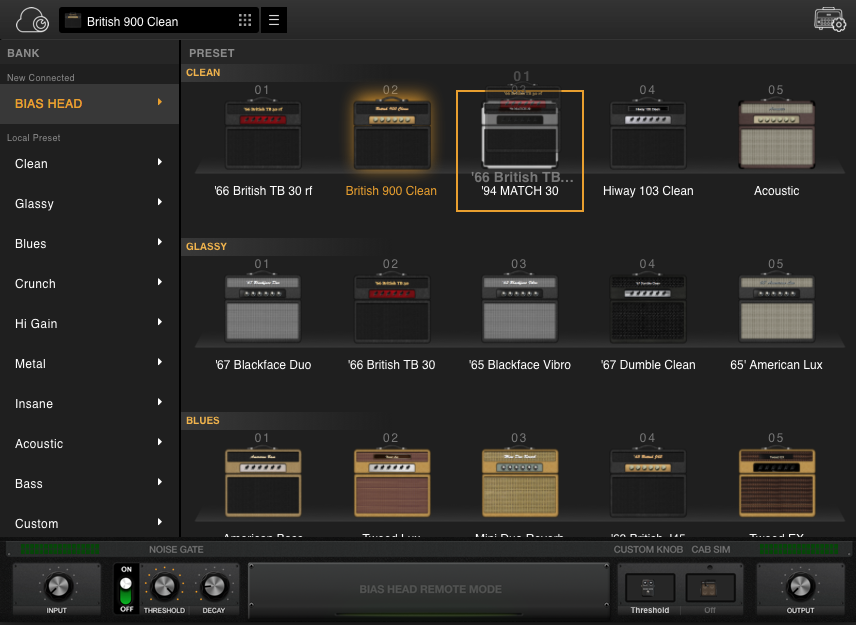Click the grid view icon beside preset name
The height and width of the screenshot is (625, 856).
[x=244, y=19]
